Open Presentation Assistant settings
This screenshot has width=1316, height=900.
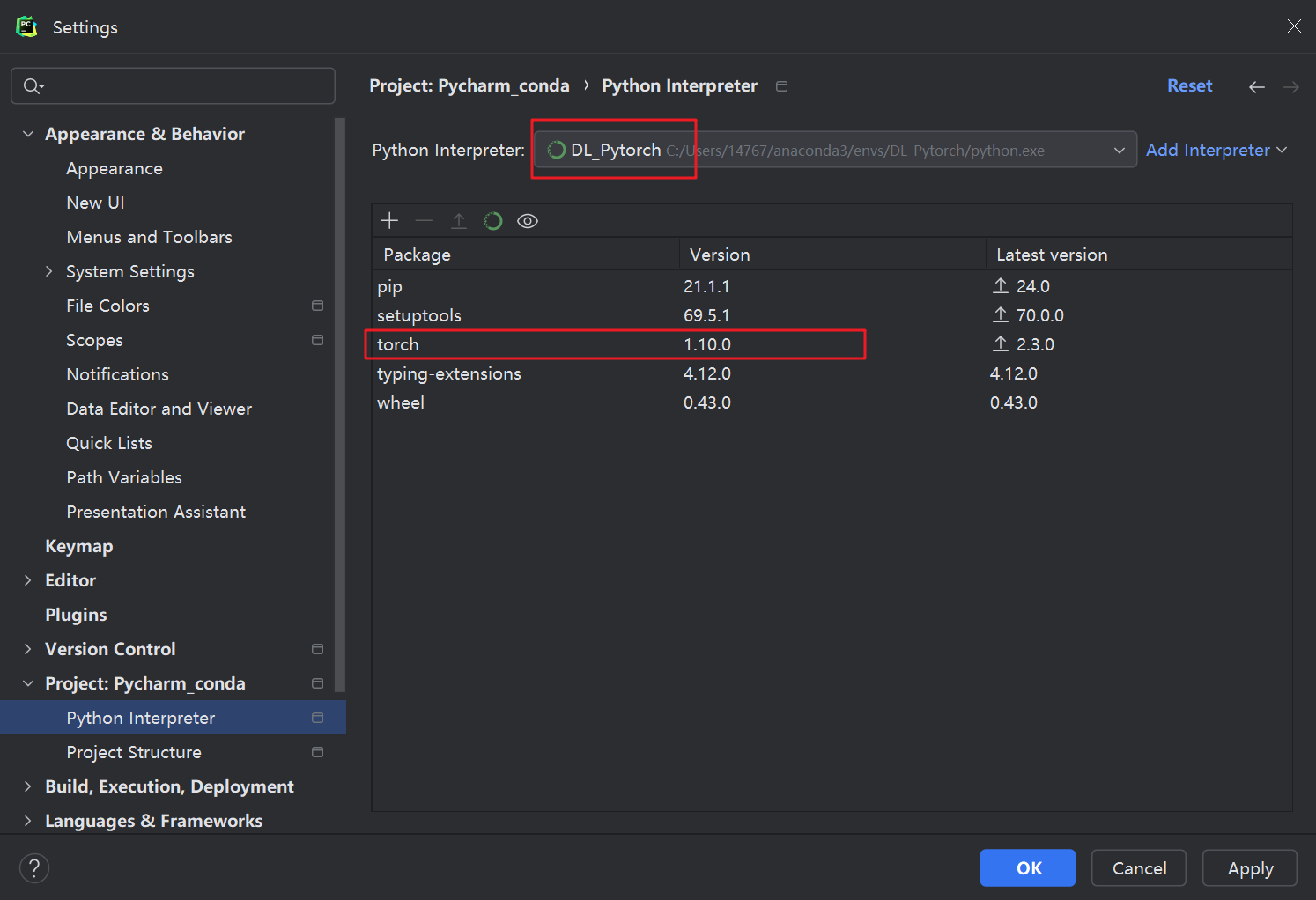pyautogui.click(x=156, y=512)
